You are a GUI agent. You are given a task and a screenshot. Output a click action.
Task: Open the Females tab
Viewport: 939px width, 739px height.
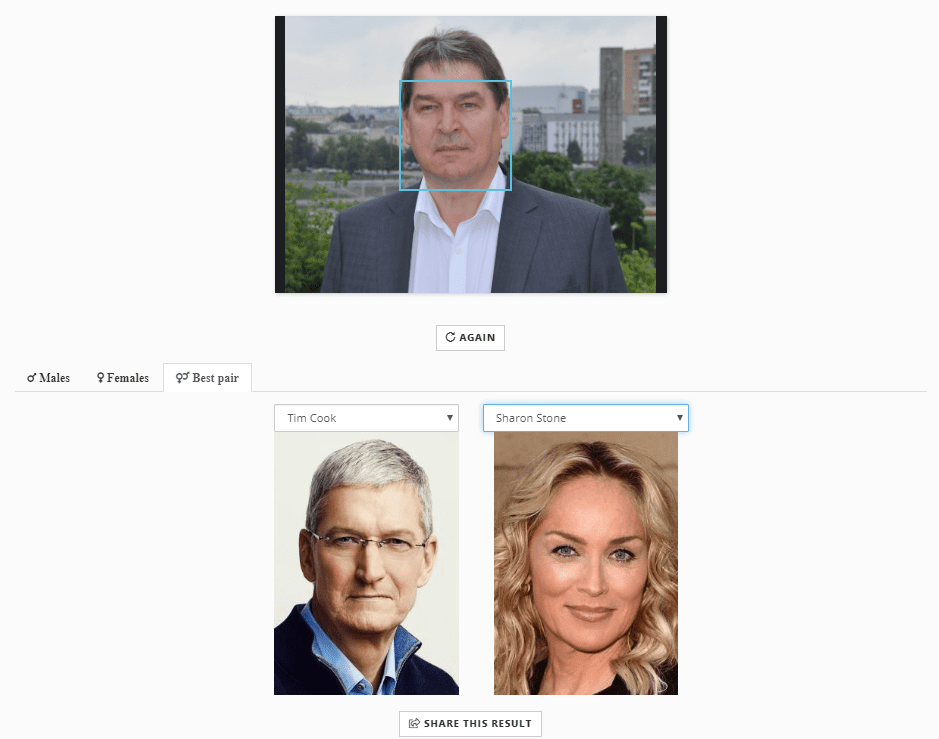pyautogui.click(x=123, y=378)
